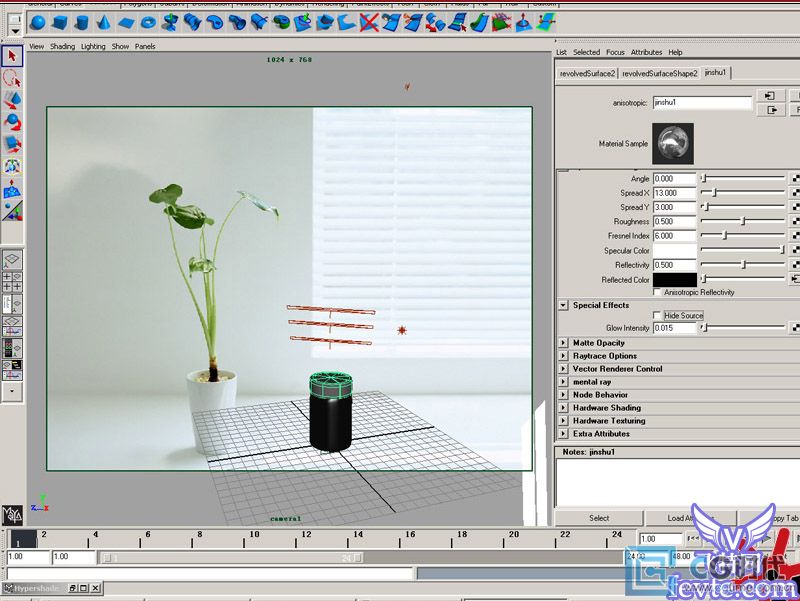Click the Reflected Color black swatch
800x601 pixels.
[674, 280]
